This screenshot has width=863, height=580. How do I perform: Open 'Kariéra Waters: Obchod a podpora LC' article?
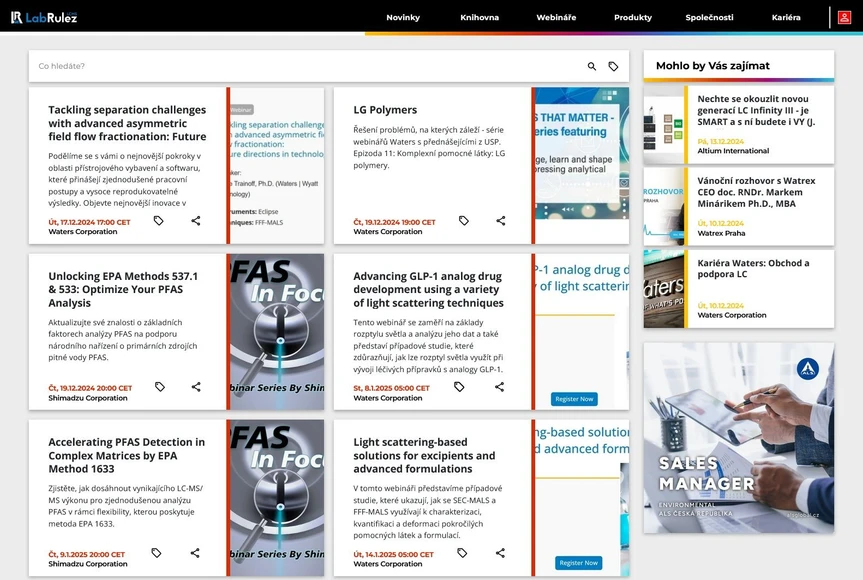(753, 269)
